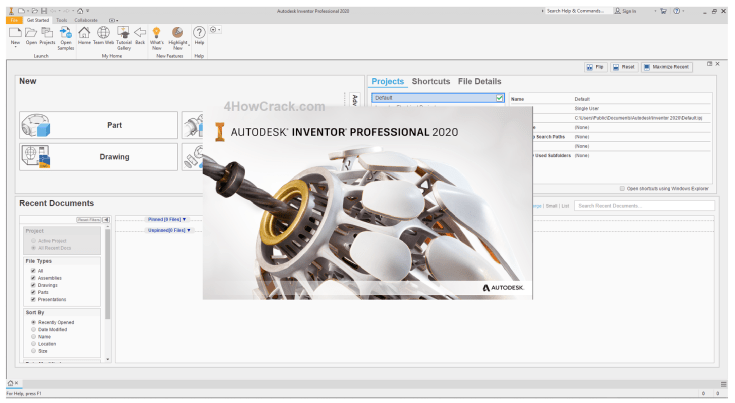Uncheck the Parts file type
Image resolution: width=735 pixels, height=403 pixels.
[x=33, y=292]
